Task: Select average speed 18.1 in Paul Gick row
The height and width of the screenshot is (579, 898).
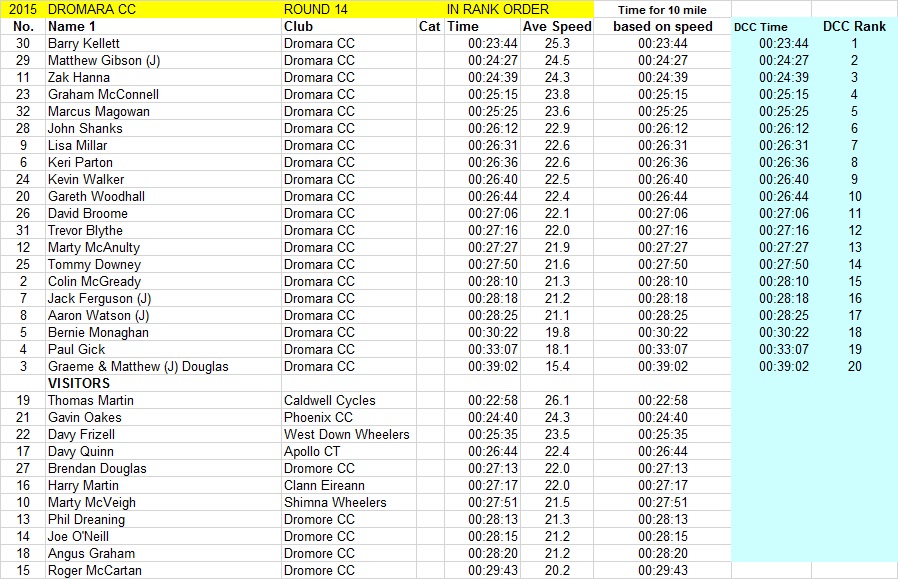Action: (557, 349)
